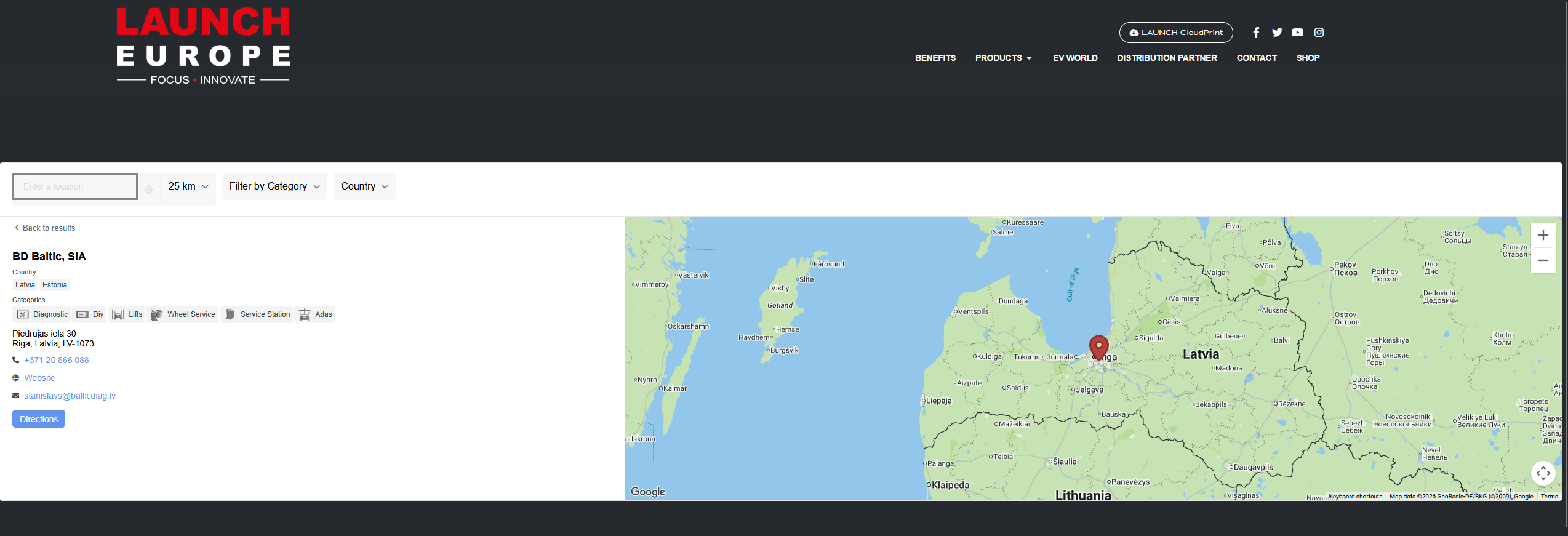Email stanislavs@balticdiag.lv
This screenshot has height=536, width=1568.
click(70, 396)
